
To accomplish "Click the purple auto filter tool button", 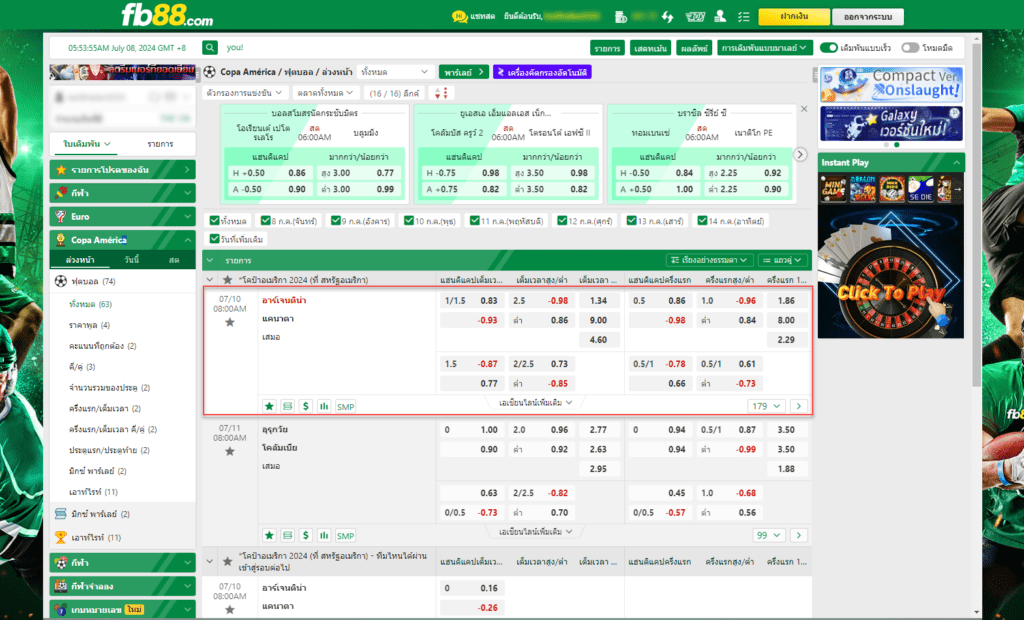I will coord(542,72).
